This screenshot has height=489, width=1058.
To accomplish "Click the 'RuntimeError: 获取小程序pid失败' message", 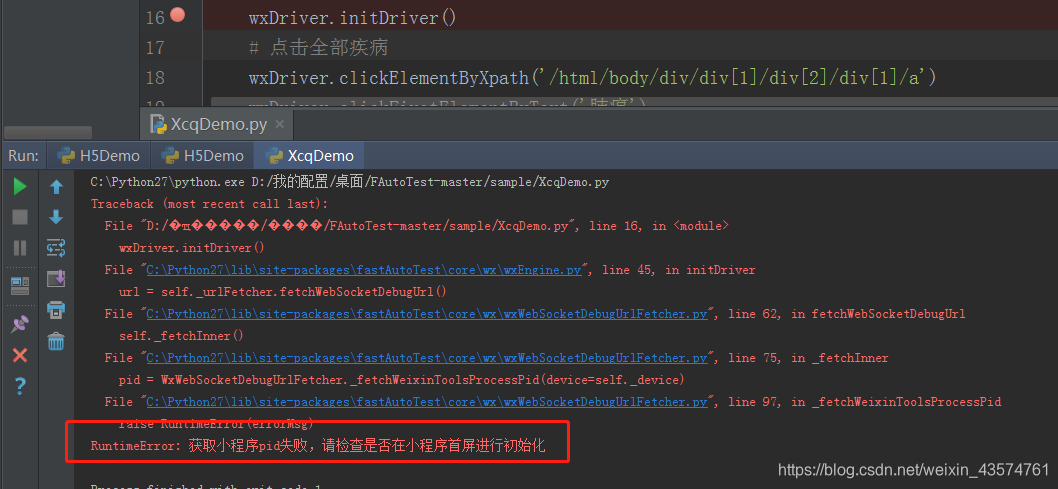I will [x=318, y=445].
